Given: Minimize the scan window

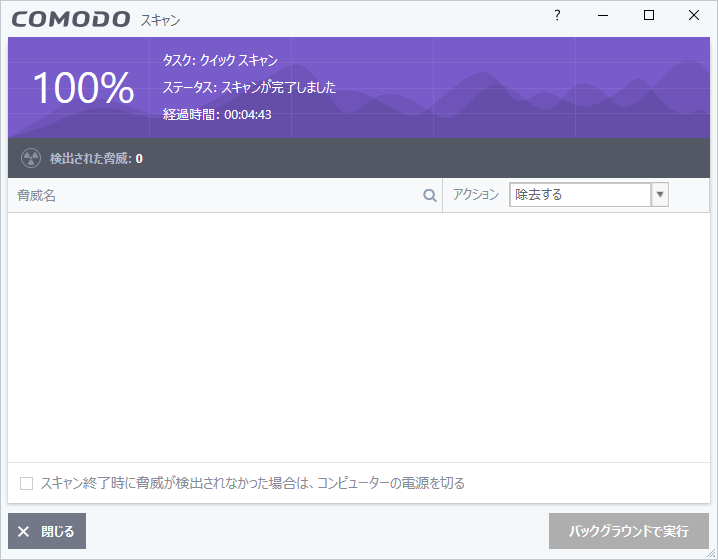Looking at the screenshot, I should click(x=603, y=16).
